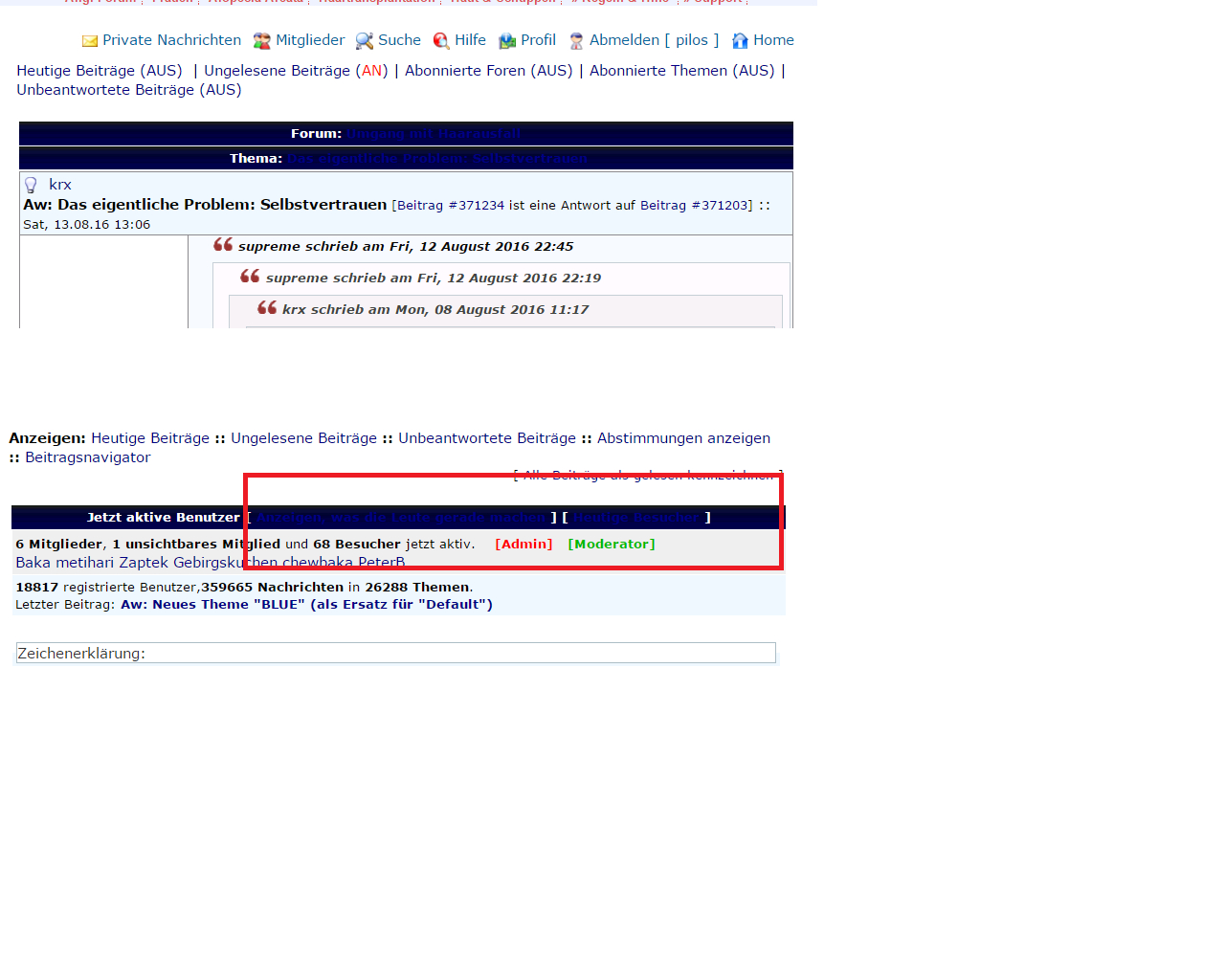The width and height of the screenshot is (1225, 980).
Task: Click the Home house icon
Action: (740, 41)
